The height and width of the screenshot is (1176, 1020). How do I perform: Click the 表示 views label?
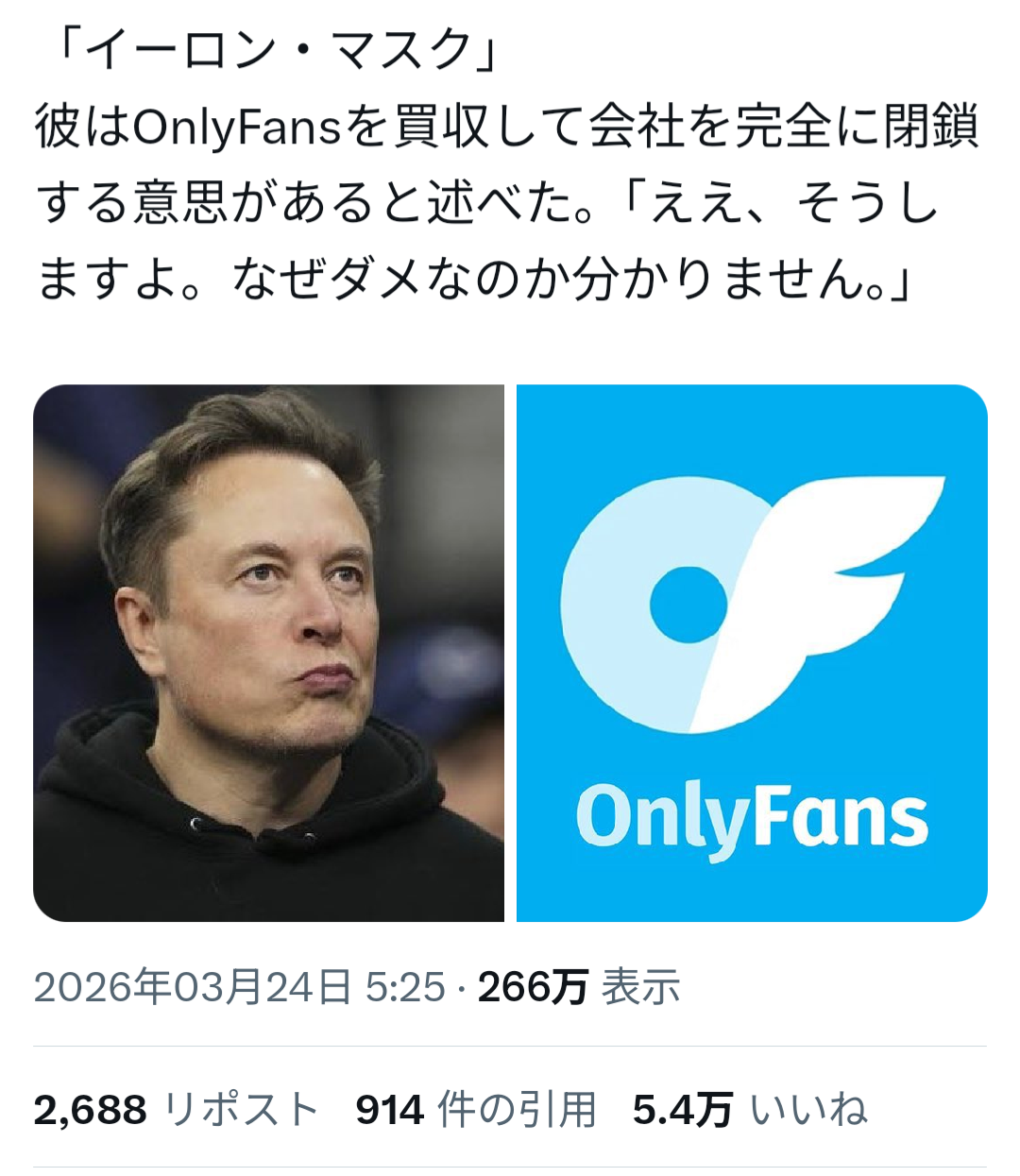coord(641,987)
